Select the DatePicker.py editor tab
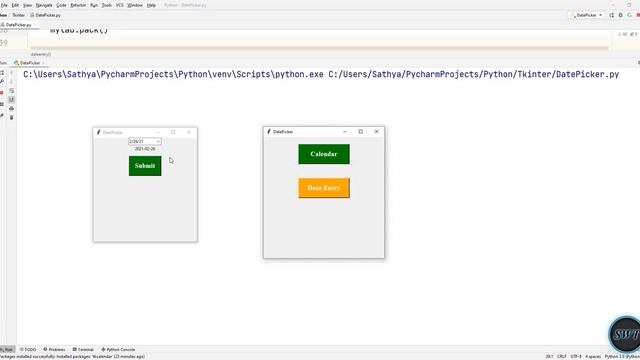 pyautogui.click(x=18, y=25)
